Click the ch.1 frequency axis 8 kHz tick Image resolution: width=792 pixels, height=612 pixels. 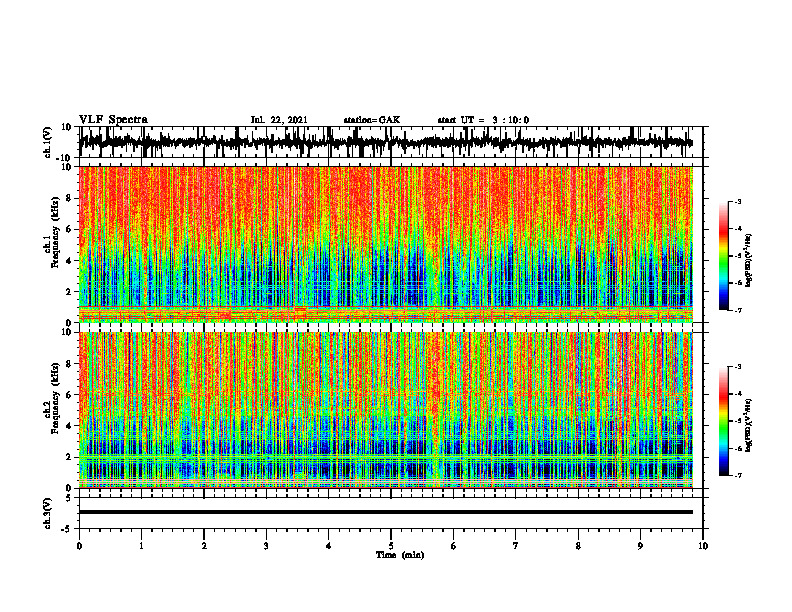click(x=70, y=198)
